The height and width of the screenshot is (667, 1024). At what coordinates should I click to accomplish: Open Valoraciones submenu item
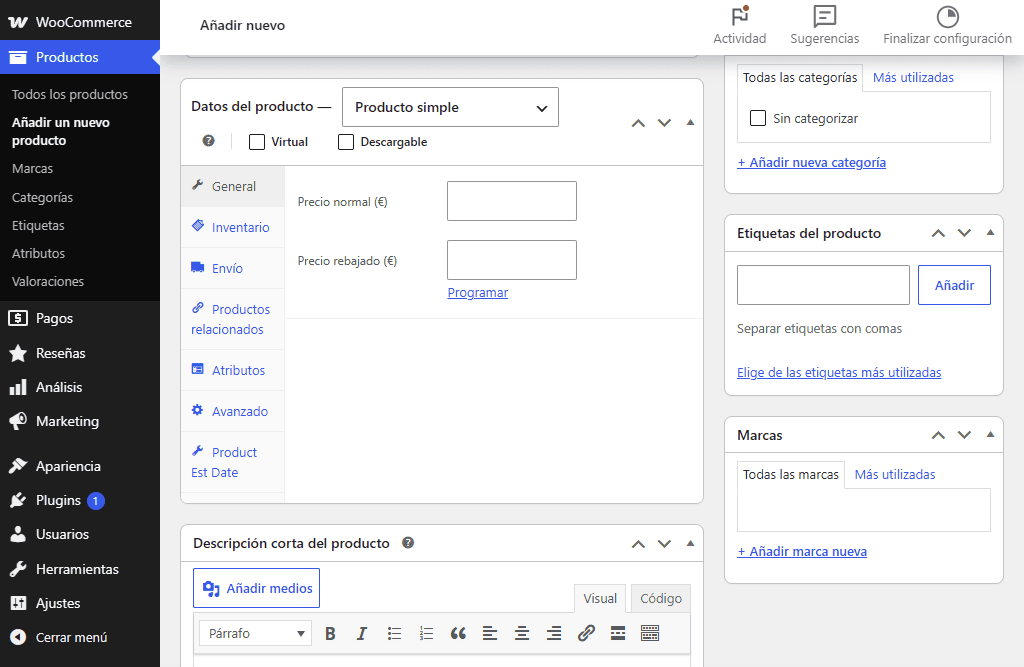click(x=48, y=282)
